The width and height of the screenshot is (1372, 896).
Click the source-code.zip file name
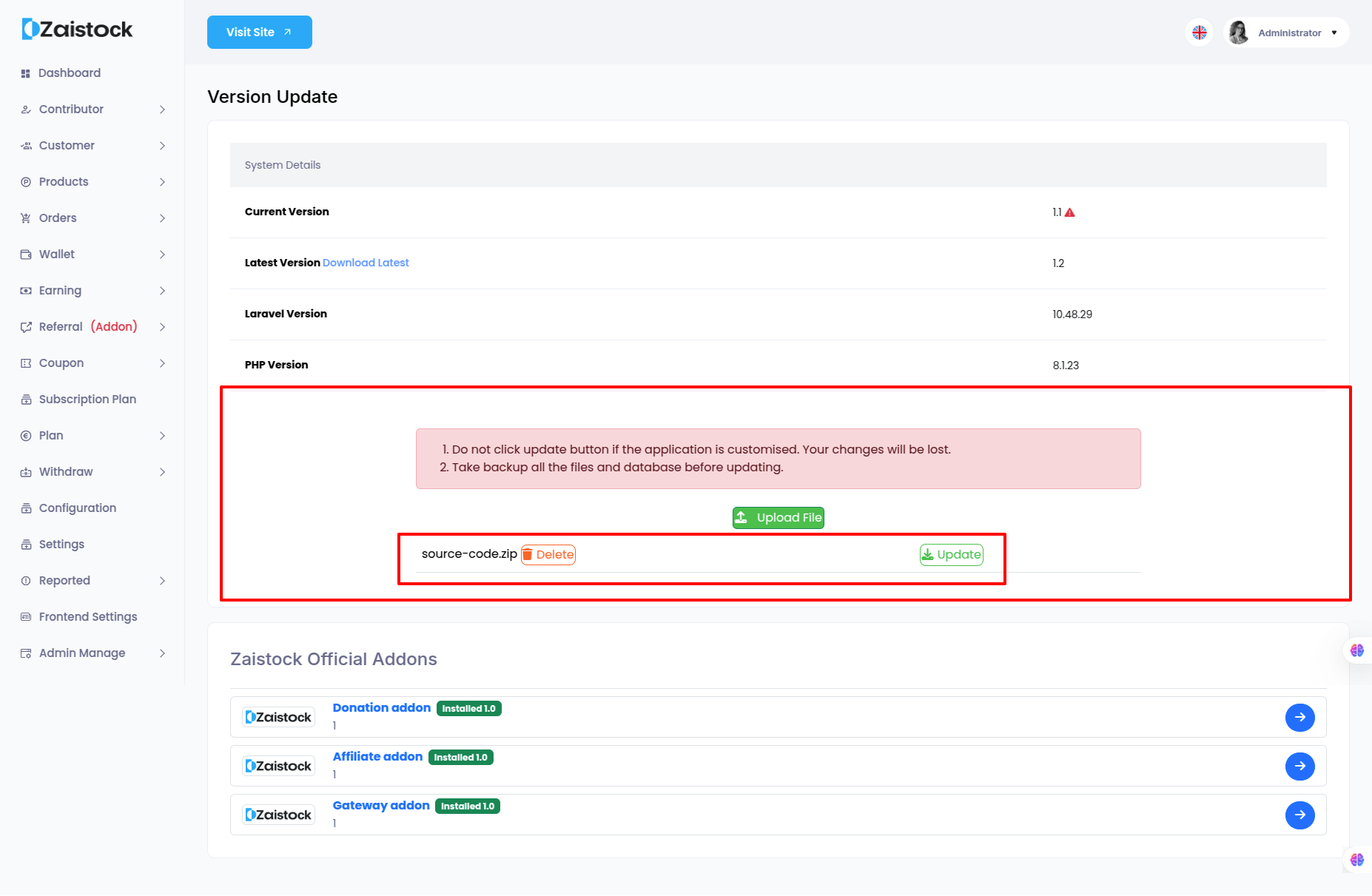click(469, 554)
